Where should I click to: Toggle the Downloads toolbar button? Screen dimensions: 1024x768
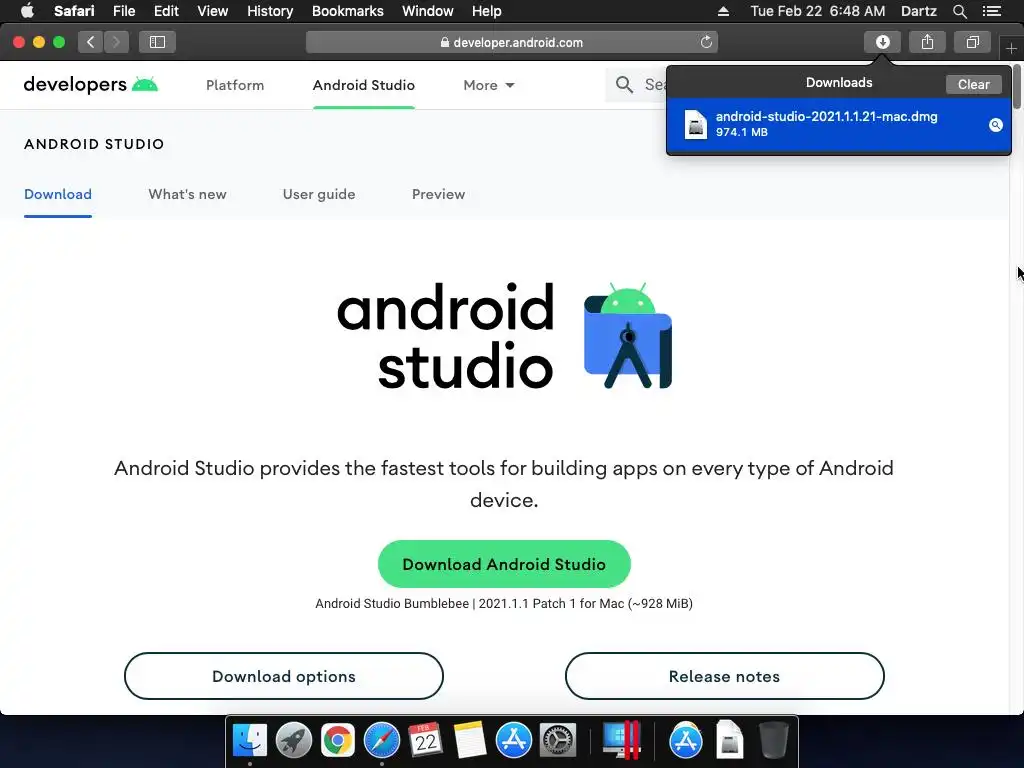coord(882,42)
